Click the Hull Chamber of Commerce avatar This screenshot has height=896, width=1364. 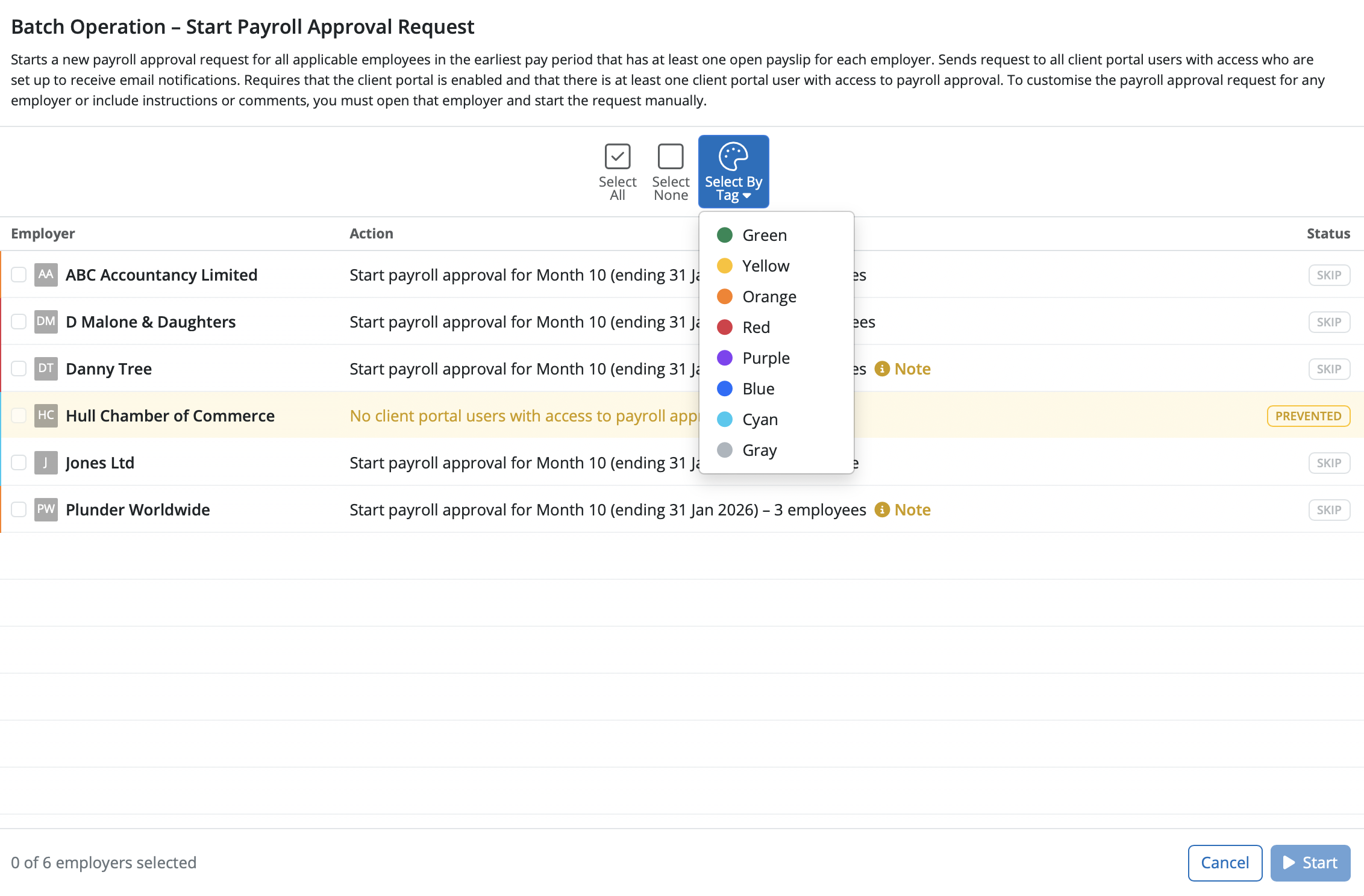tap(45, 415)
